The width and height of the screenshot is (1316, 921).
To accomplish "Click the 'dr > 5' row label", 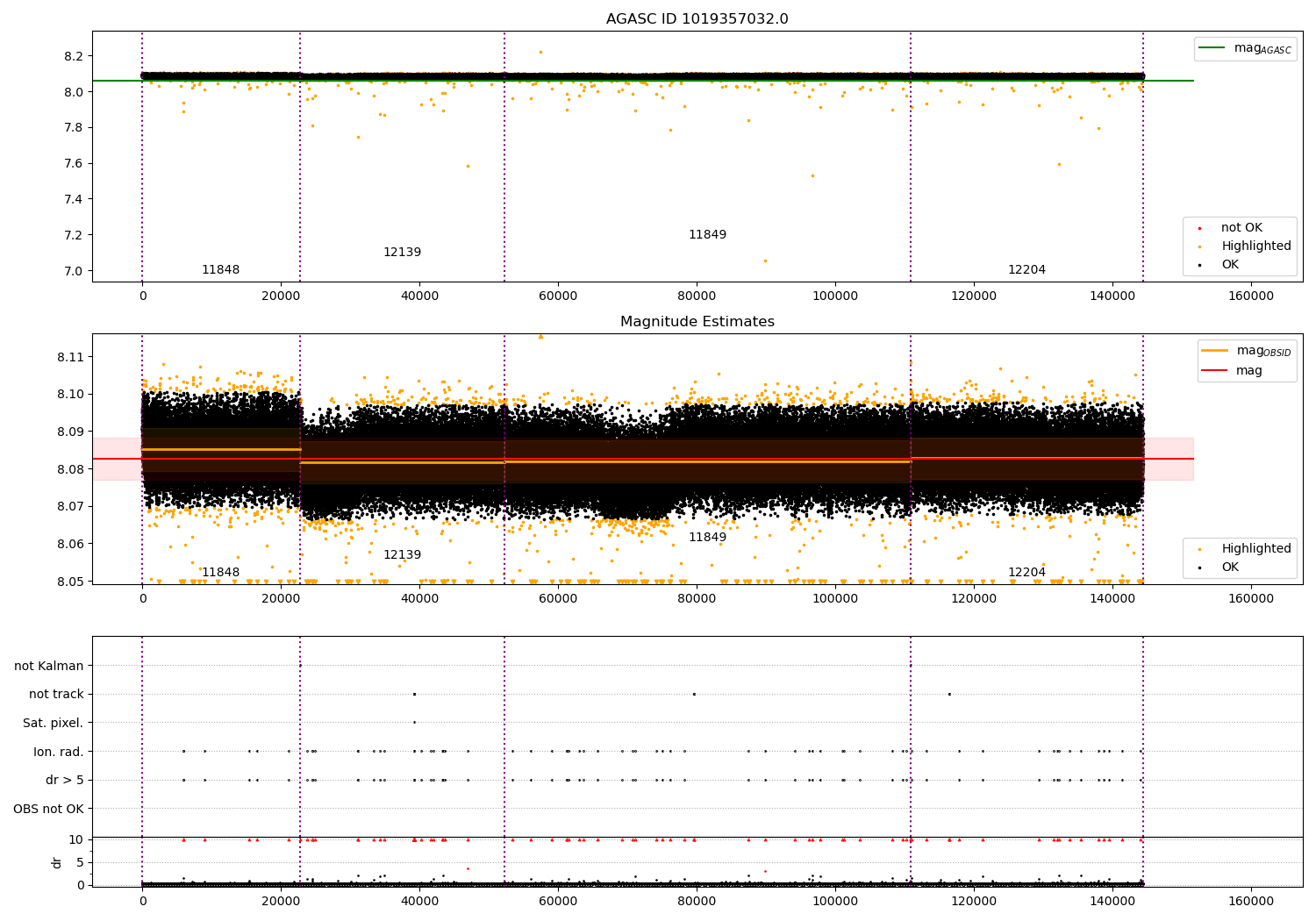I will click(x=65, y=781).
